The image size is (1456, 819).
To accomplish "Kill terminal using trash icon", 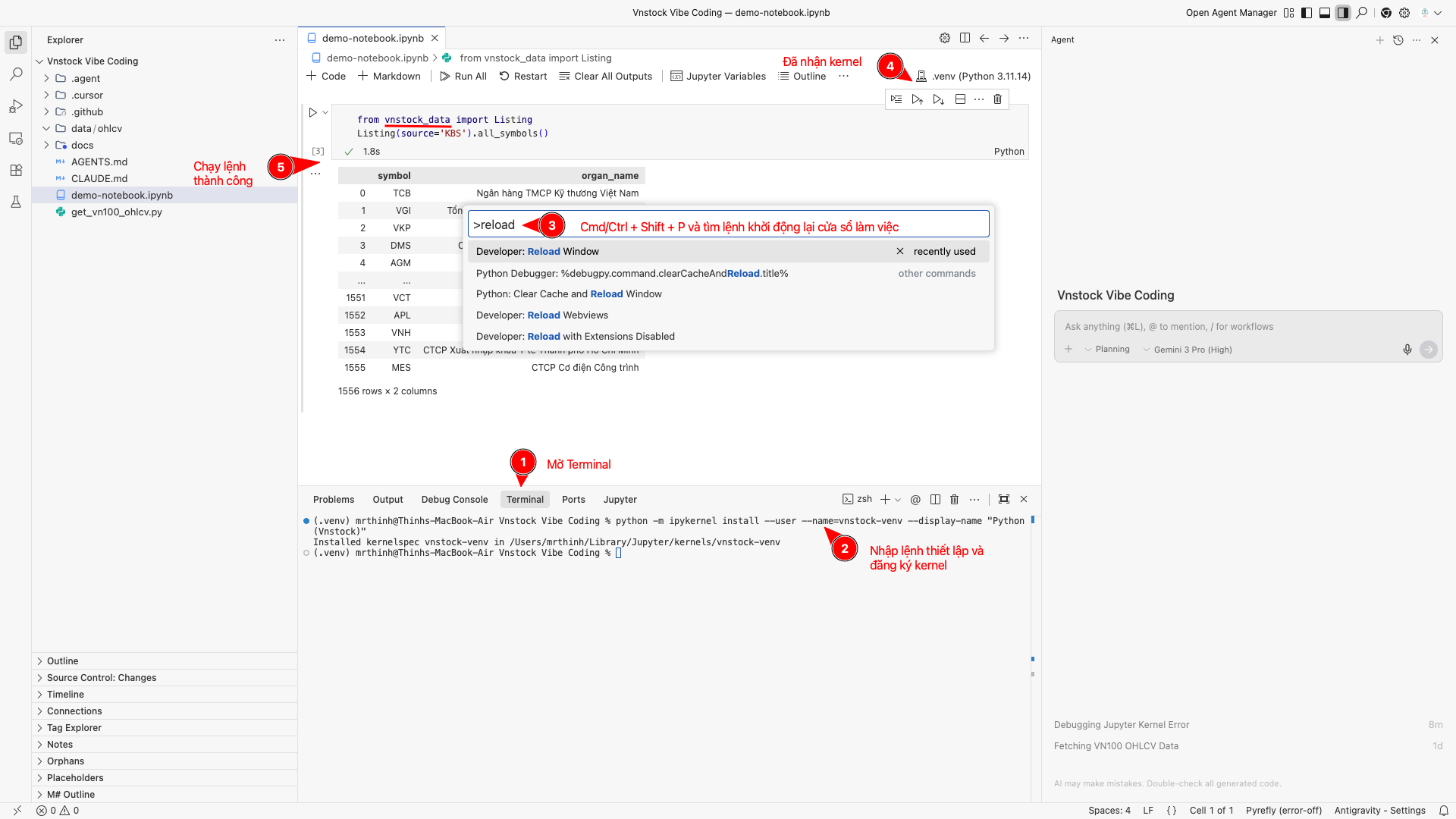I will pyautogui.click(x=955, y=500).
